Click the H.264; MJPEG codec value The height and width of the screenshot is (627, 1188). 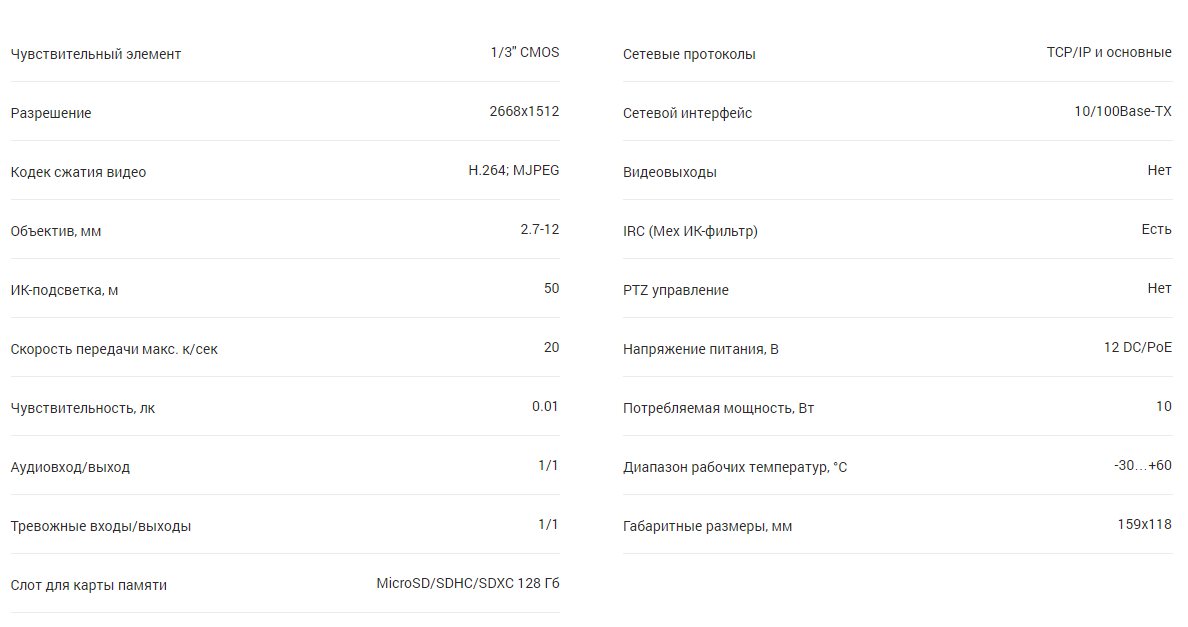tap(514, 170)
